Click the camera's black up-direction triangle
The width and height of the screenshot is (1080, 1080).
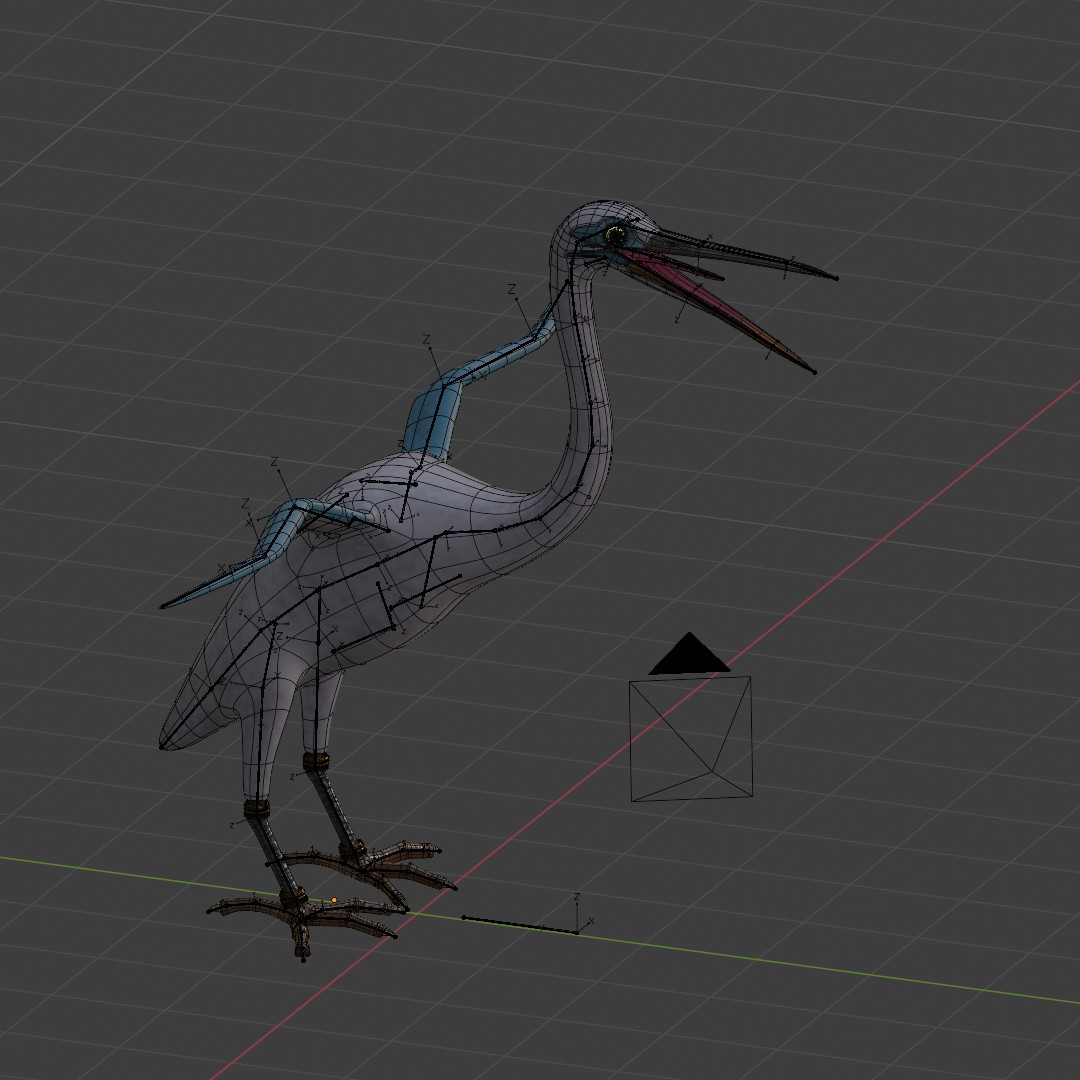[689, 654]
